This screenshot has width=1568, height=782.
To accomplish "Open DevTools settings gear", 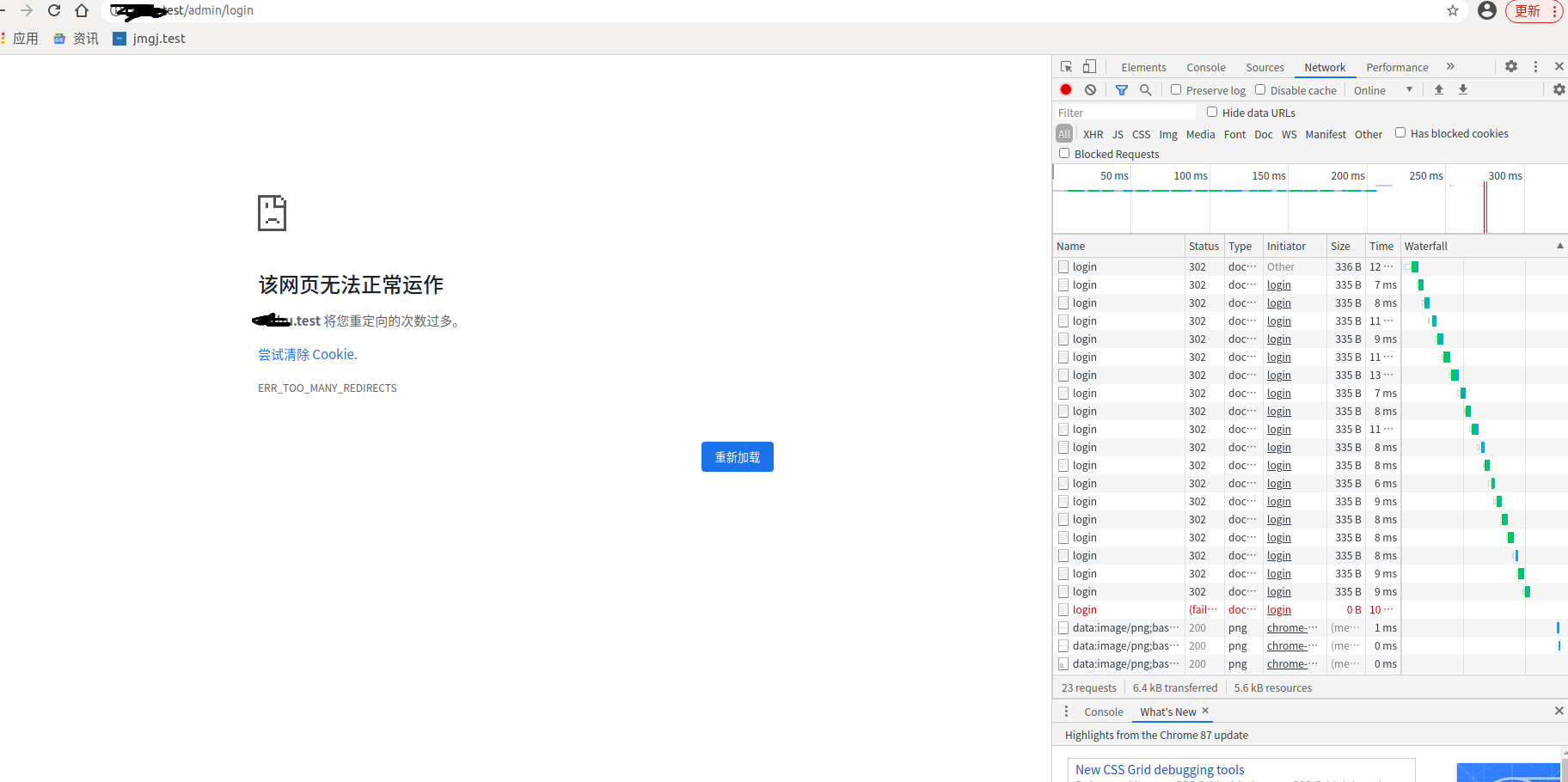I will tap(1511, 67).
